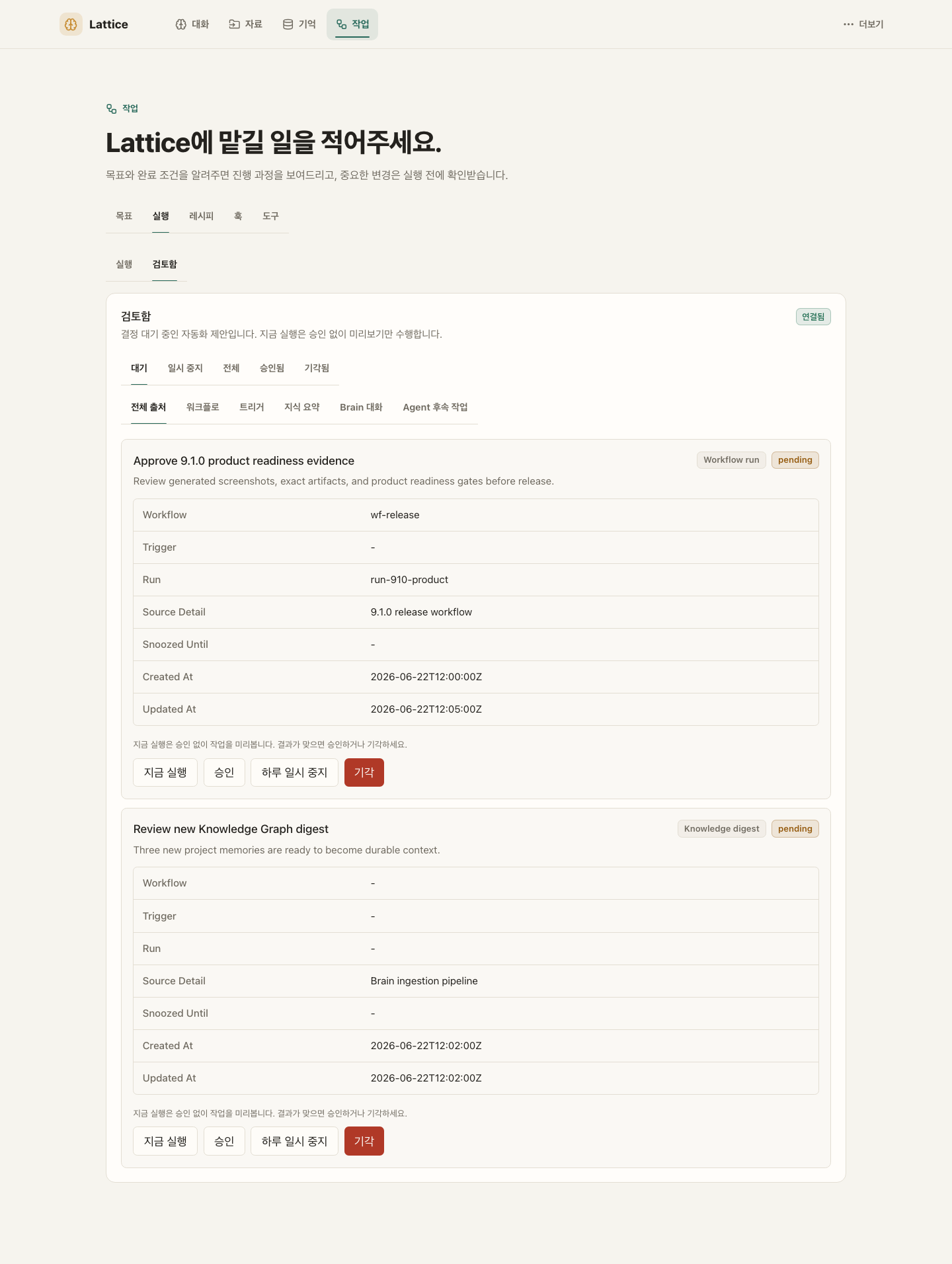Switch to the 목표 tab
This screenshot has height=1264, width=952.
(124, 216)
